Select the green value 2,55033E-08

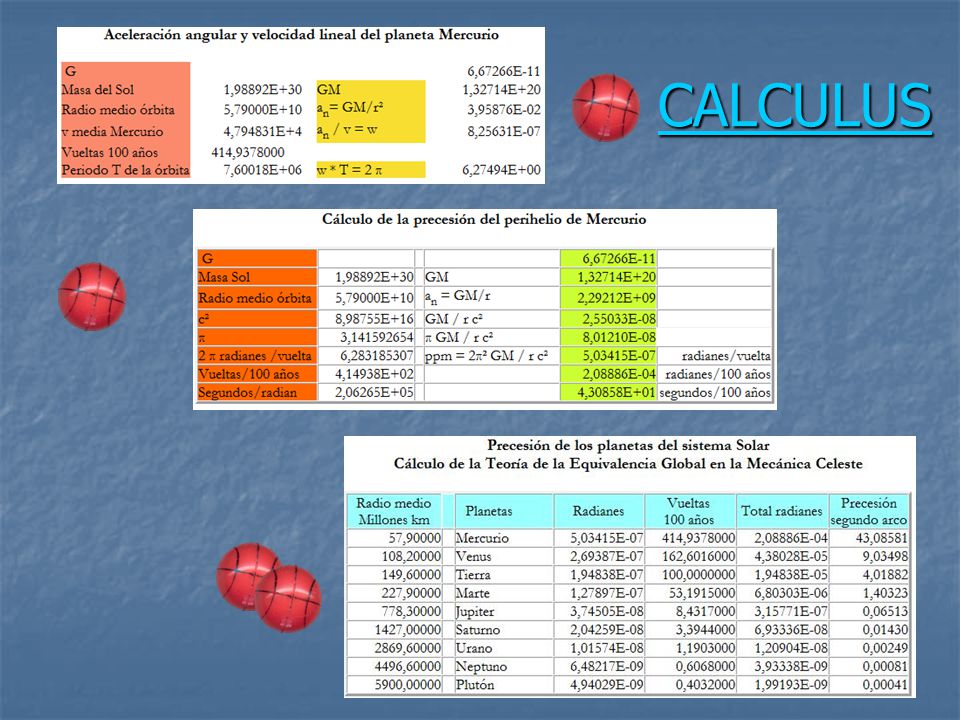[618, 318]
